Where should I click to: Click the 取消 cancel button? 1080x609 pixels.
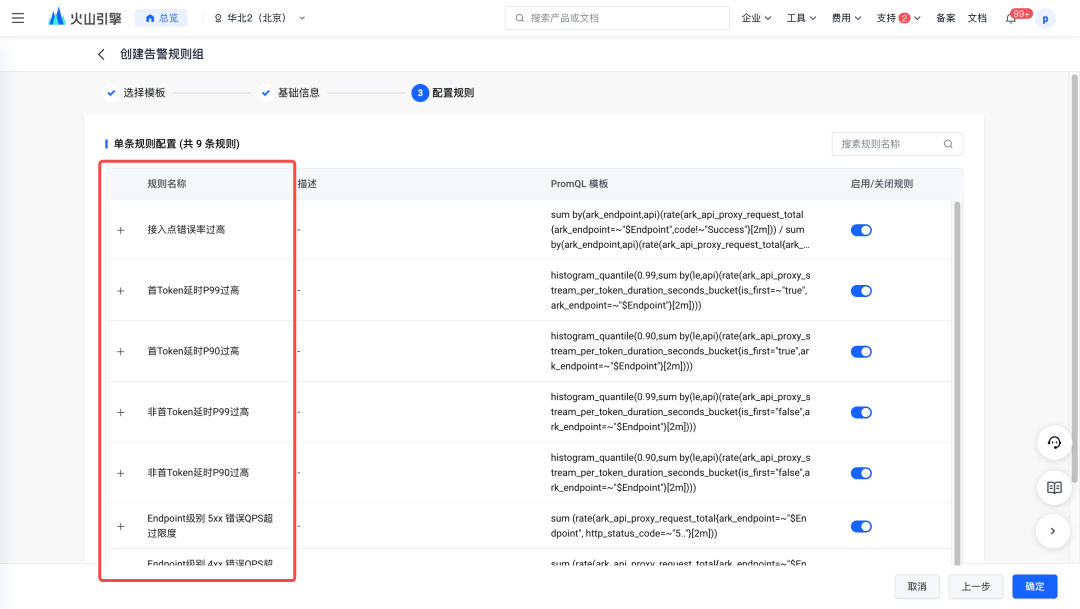[x=917, y=586]
